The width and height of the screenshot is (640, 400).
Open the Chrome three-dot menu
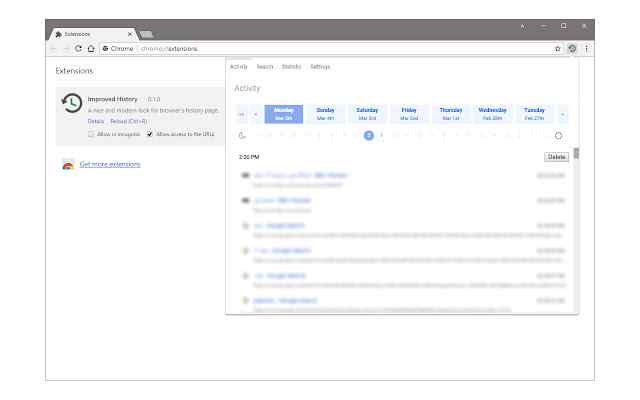pos(587,49)
